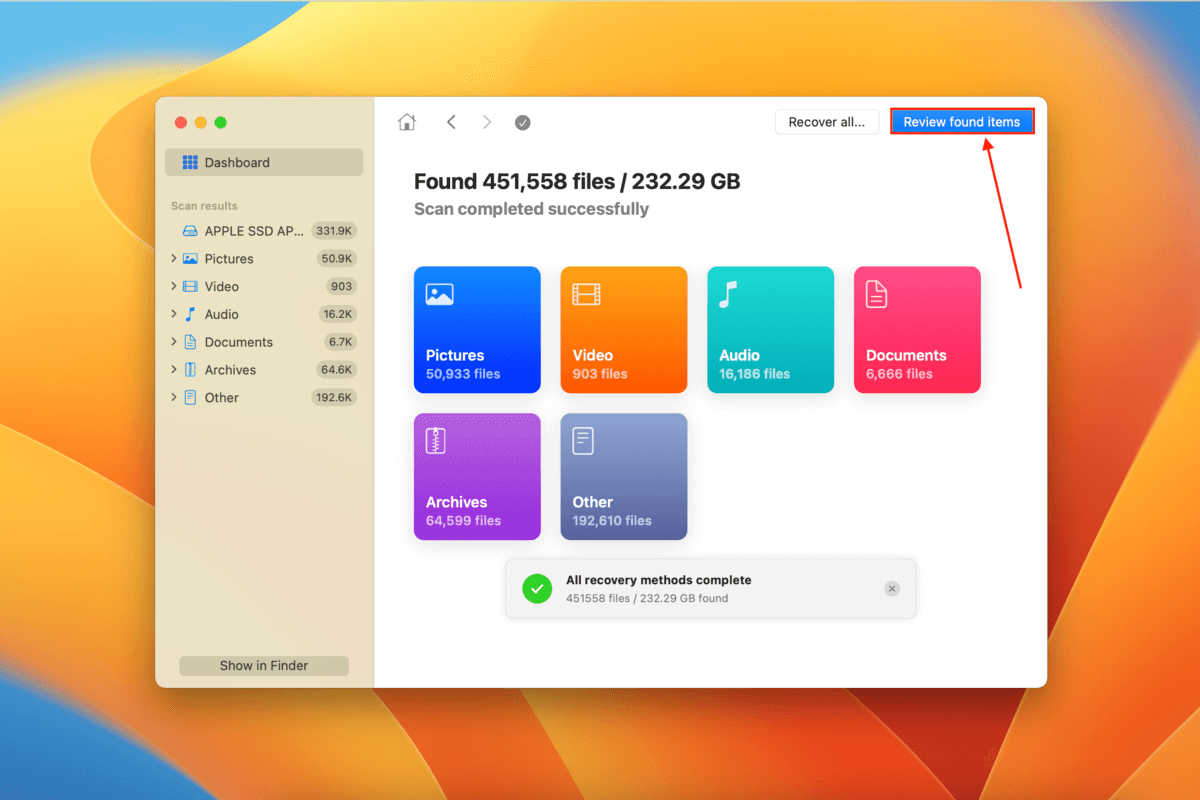This screenshot has width=1200, height=800.
Task: Select Documents in scan results sidebar
Action: pyautogui.click(x=264, y=342)
